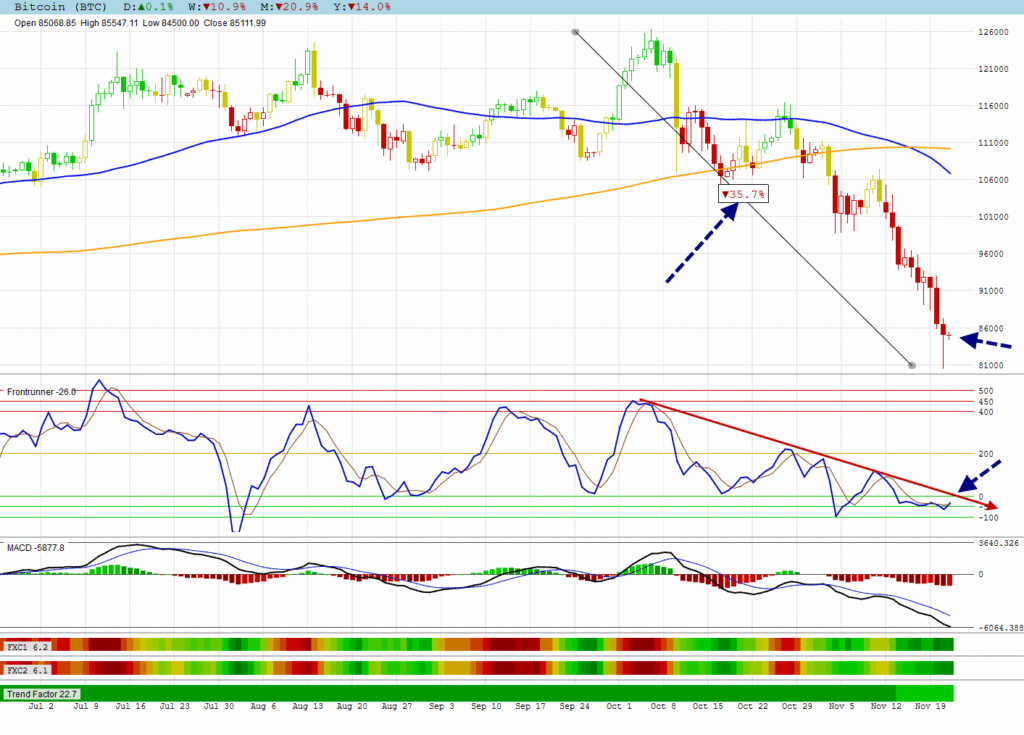Click light green end of Trend Factor bar
The image size is (1024, 735).
924,693
